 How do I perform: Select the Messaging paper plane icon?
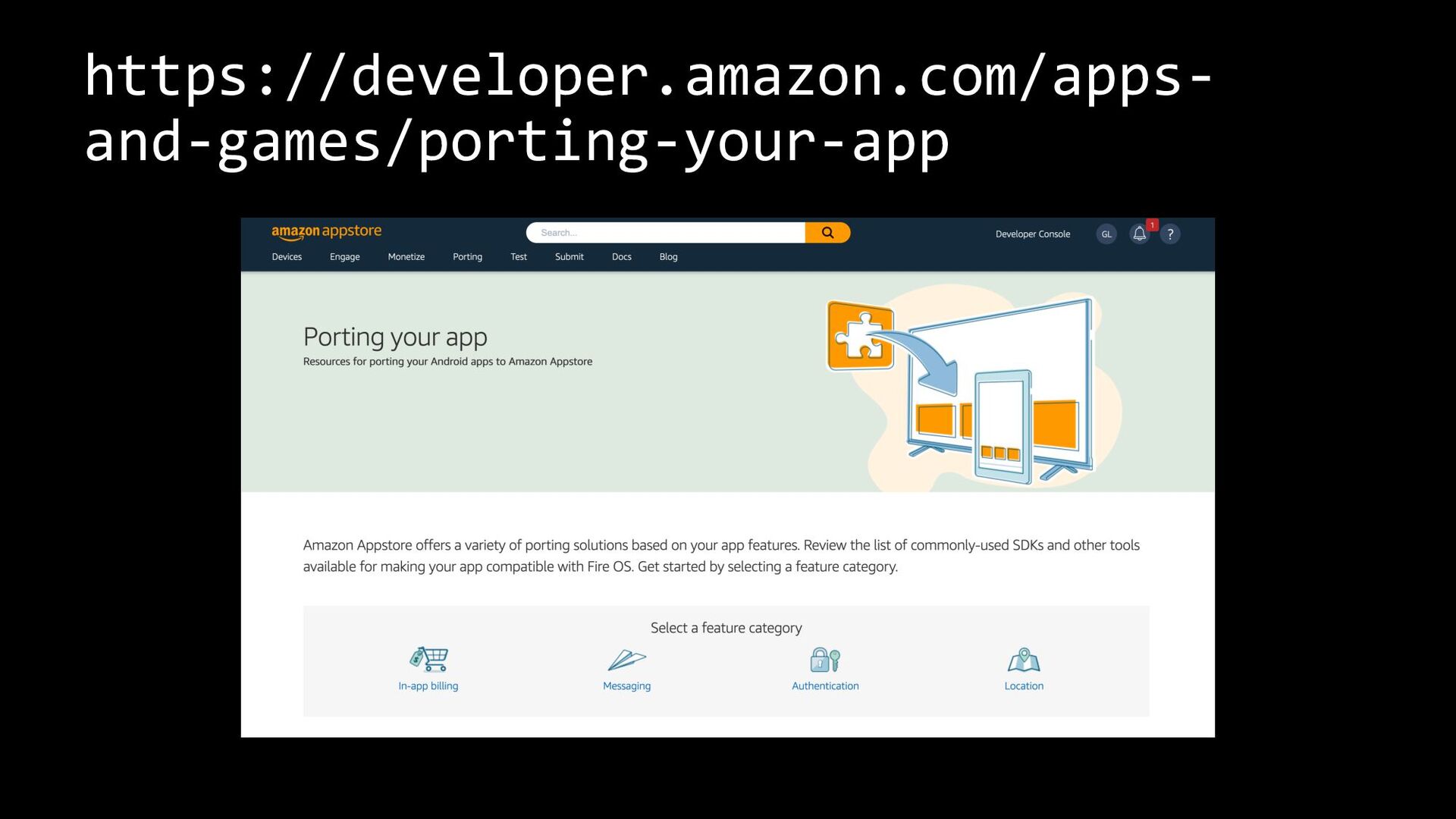(x=626, y=660)
